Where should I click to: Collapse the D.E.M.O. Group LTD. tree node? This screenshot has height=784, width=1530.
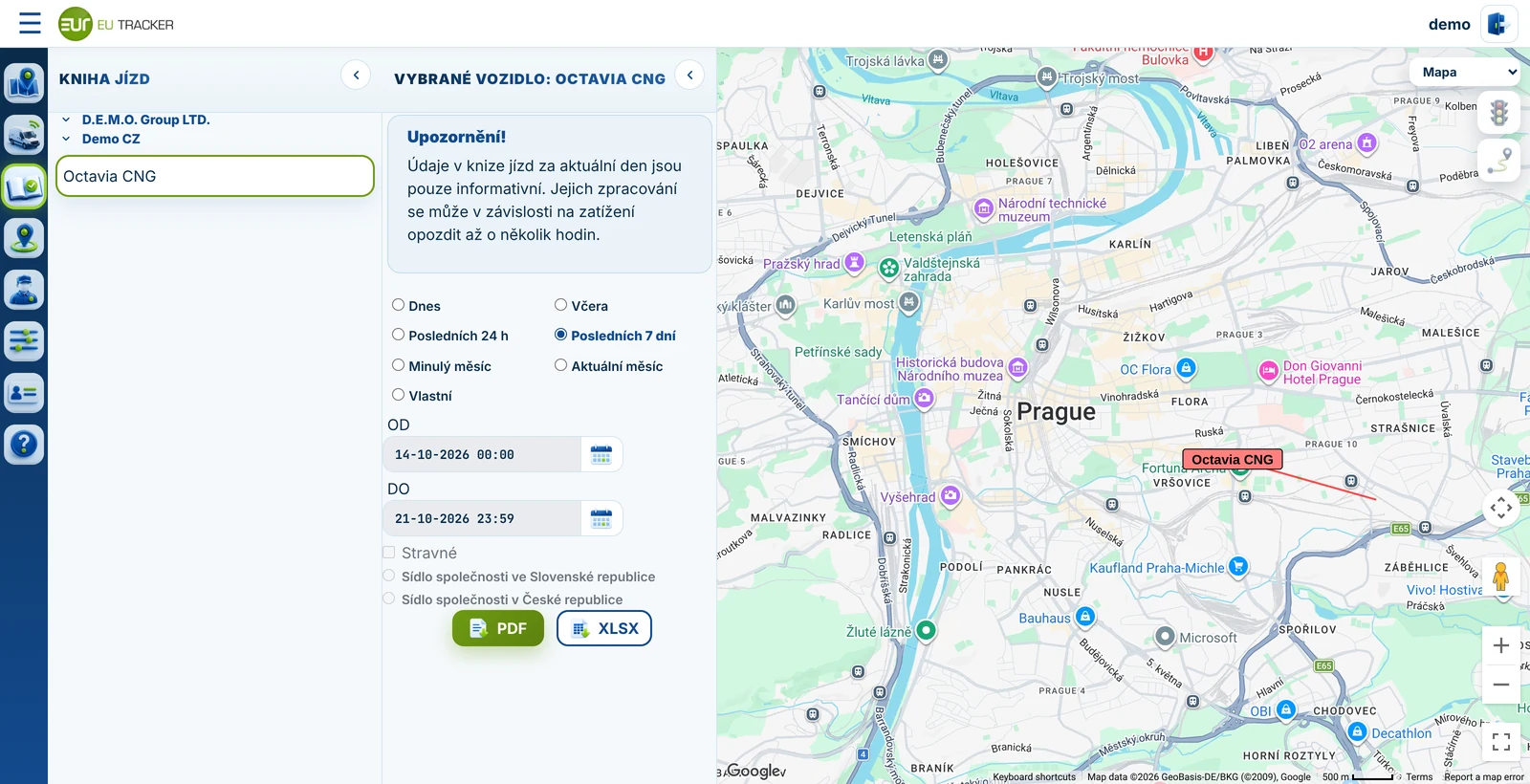66,120
